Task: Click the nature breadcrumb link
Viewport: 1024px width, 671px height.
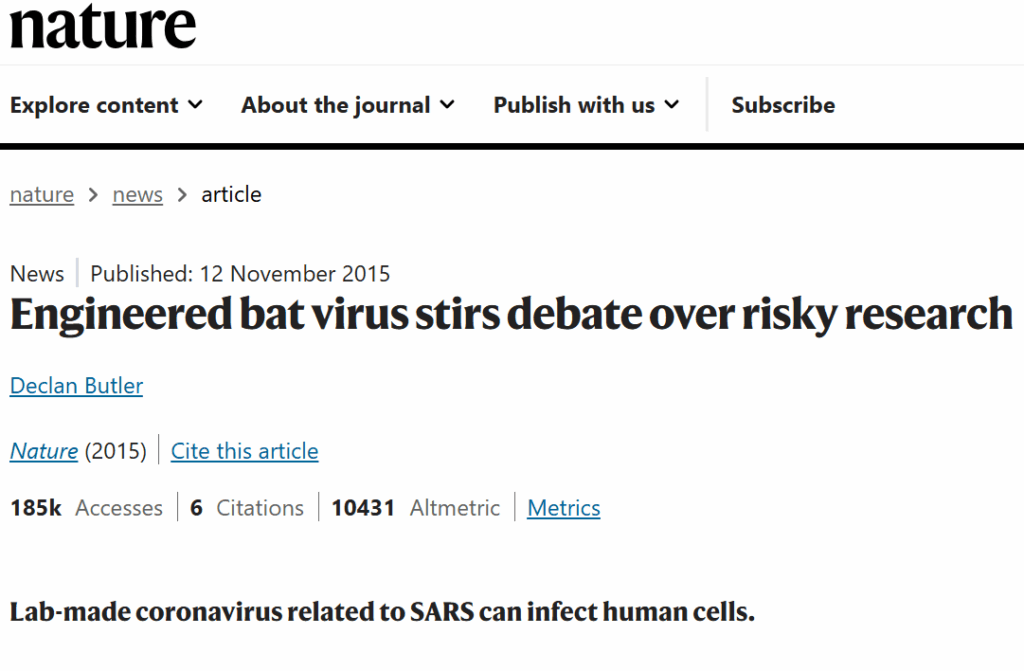Action: 42,195
